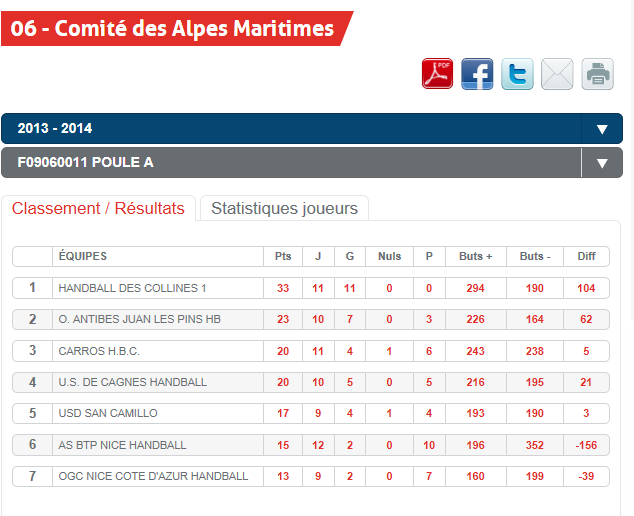Image resolution: width=634 pixels, height=516 pixels.
Task: Click the Pts column header
Action: [283, 257]
